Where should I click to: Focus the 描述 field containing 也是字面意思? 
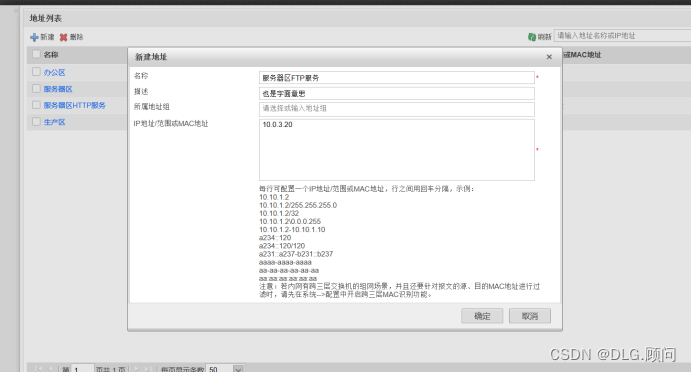[x=397, y=93]
